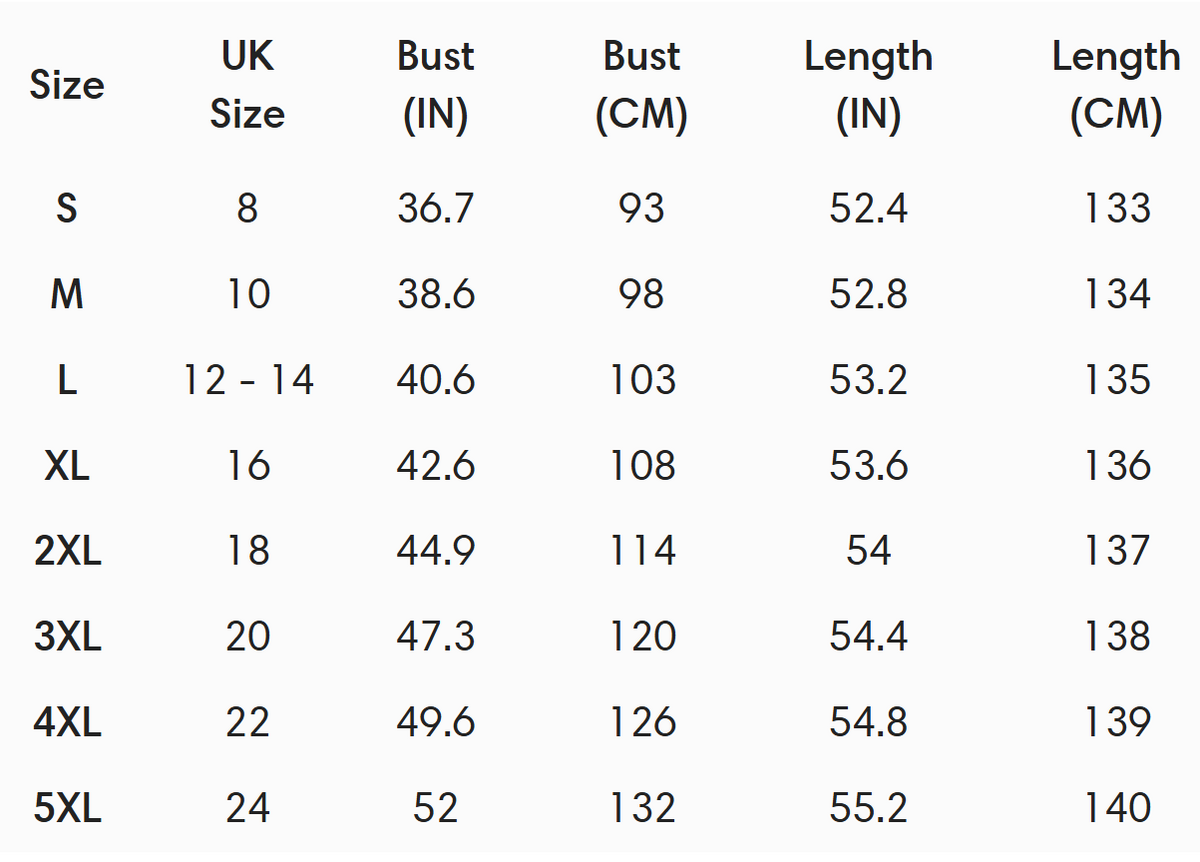Screen dimensions: 1200x862
Task: Select the 103 bust centimeters value
Action: pos(642,380)
